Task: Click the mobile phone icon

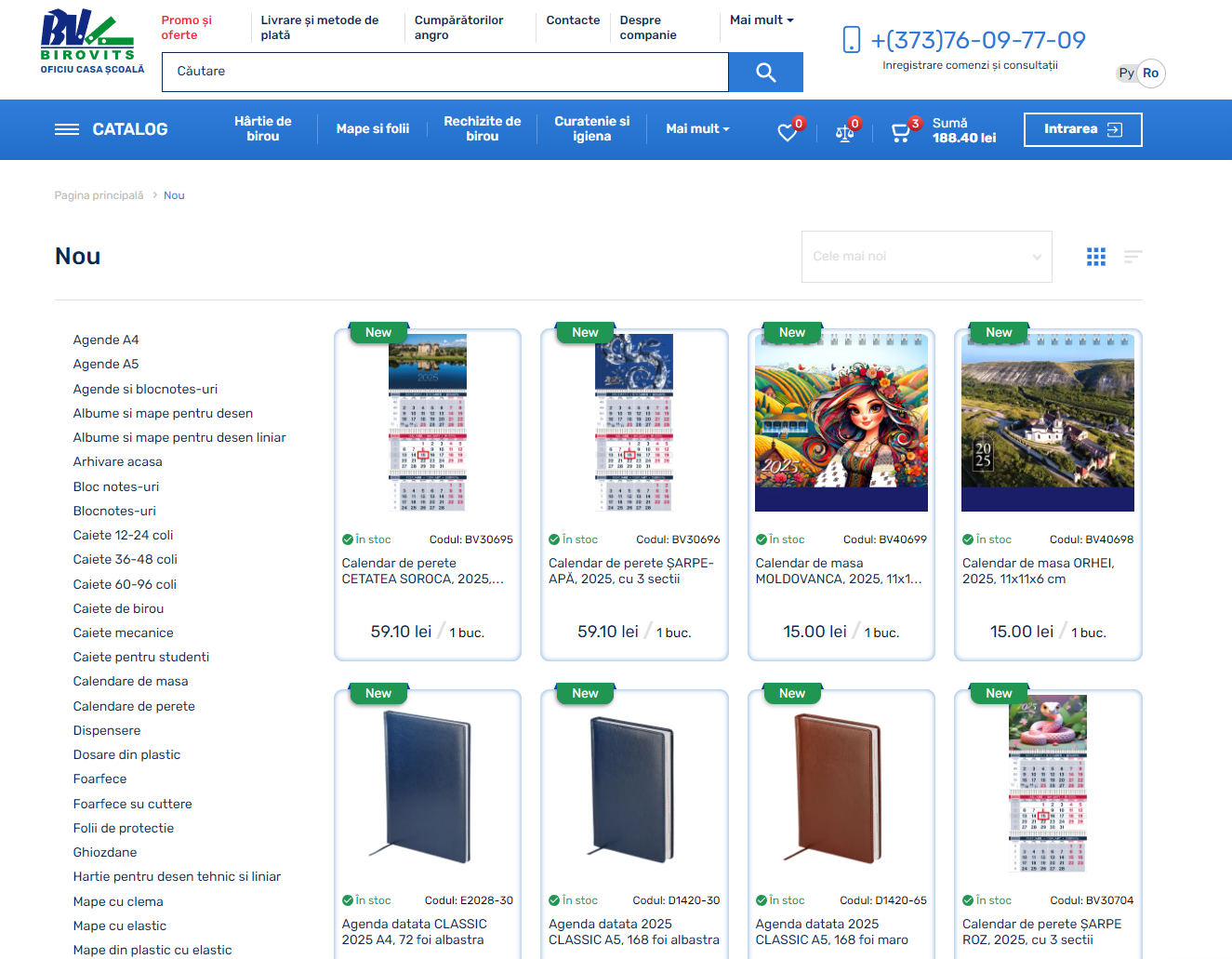Action: 851,39
